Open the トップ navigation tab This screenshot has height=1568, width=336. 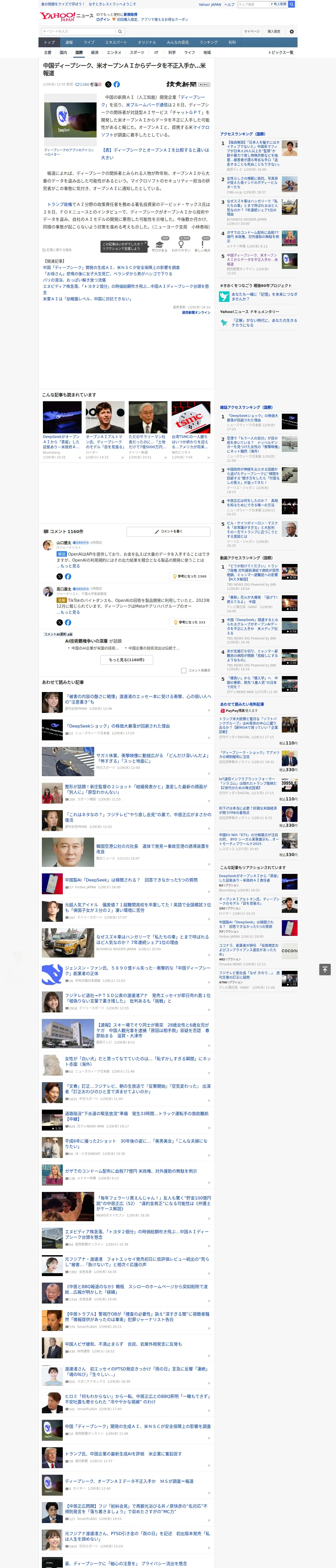tap(49, 43)
